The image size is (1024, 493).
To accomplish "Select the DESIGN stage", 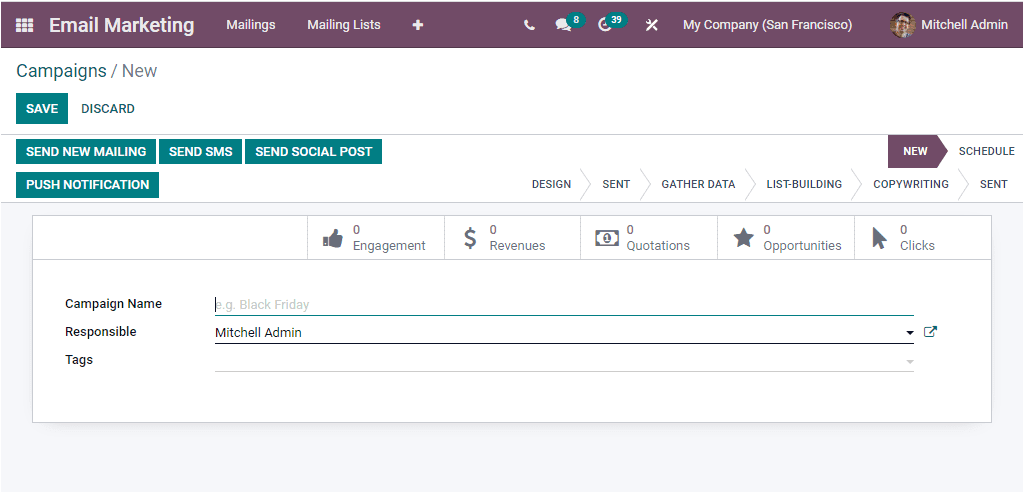I will coord(551,184).
